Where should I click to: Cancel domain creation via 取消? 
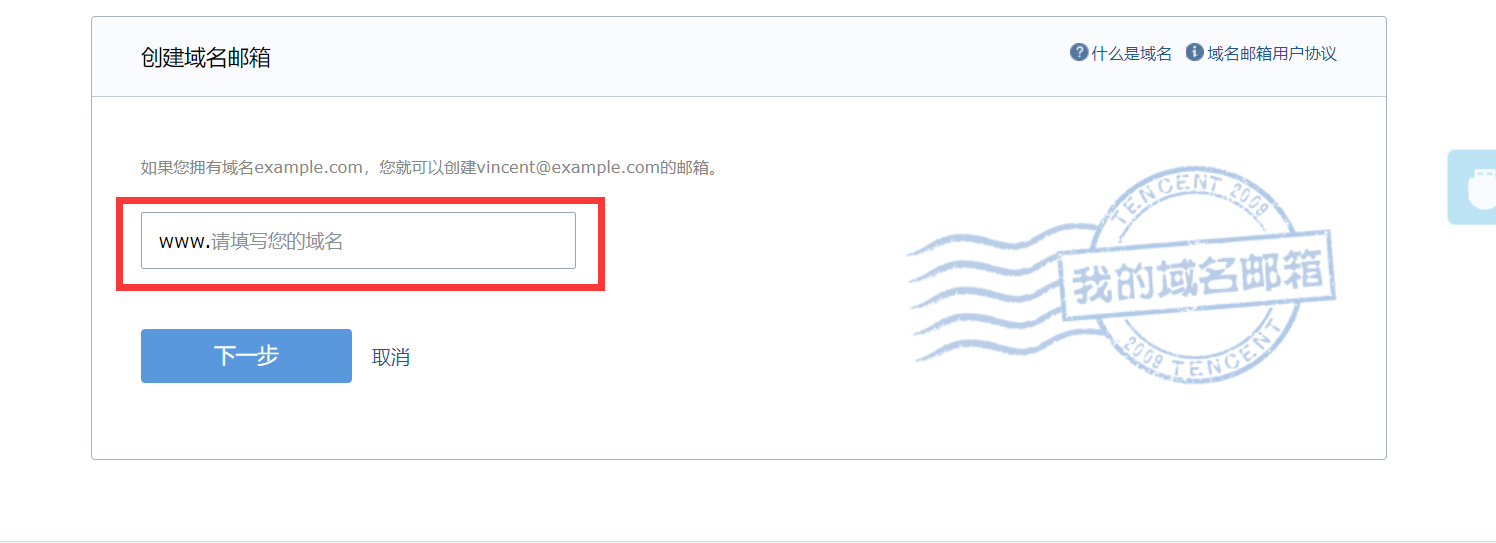pyautogui.click(x=391, y=357)
